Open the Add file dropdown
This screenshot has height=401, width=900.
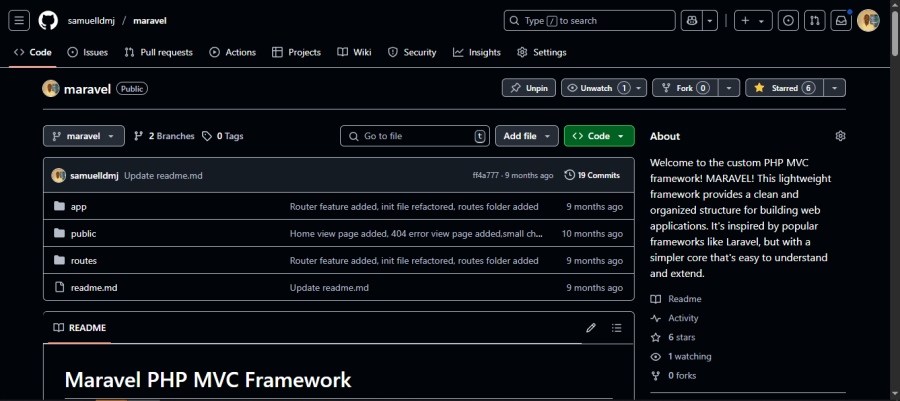click(526, 136)
